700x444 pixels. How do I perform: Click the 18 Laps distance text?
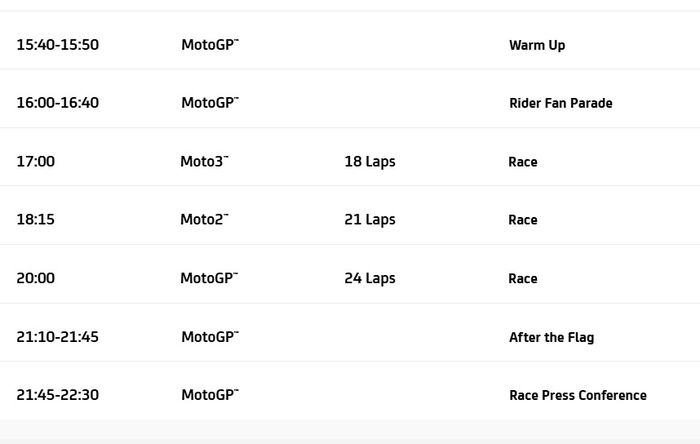(370, 162)
